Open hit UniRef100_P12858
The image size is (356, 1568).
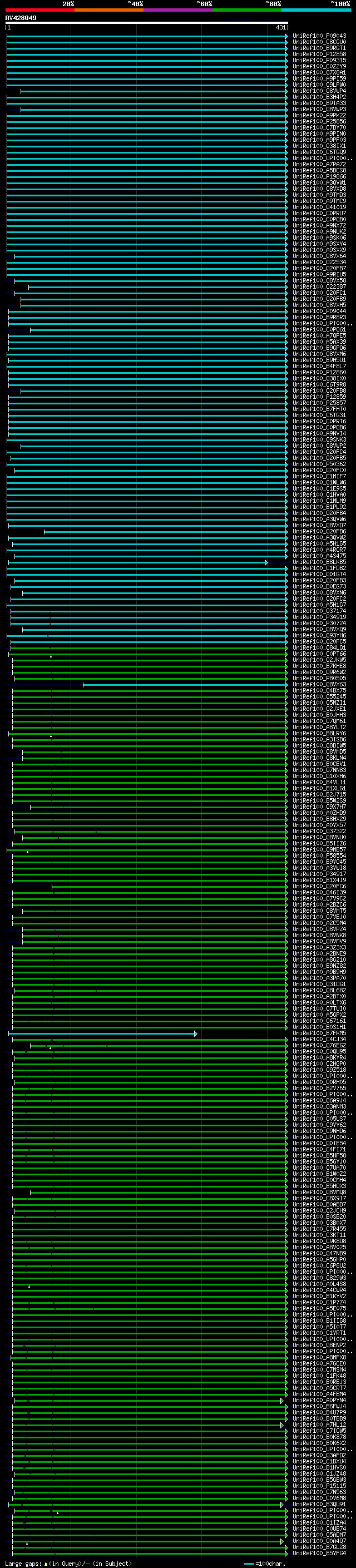319,54
